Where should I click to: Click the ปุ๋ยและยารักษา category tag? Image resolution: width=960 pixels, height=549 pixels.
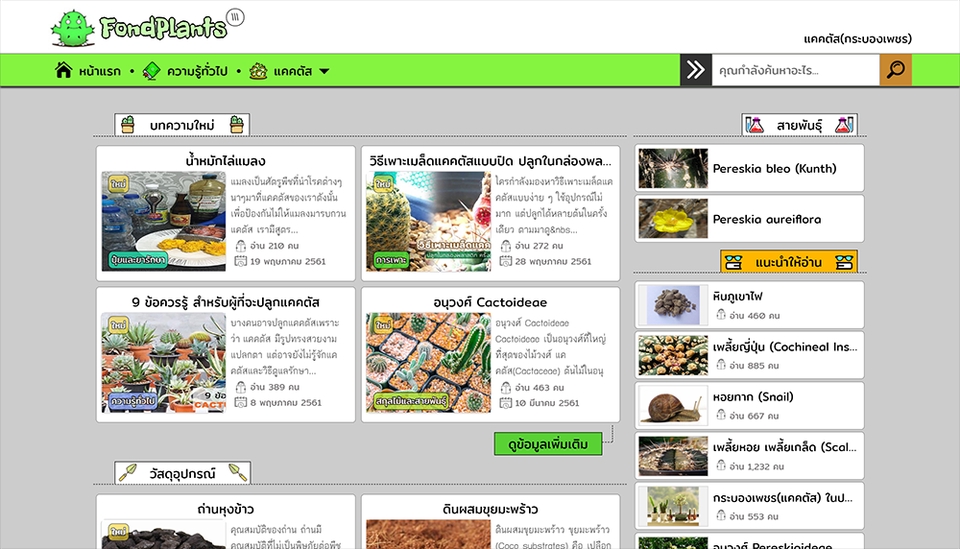(138, 260)
